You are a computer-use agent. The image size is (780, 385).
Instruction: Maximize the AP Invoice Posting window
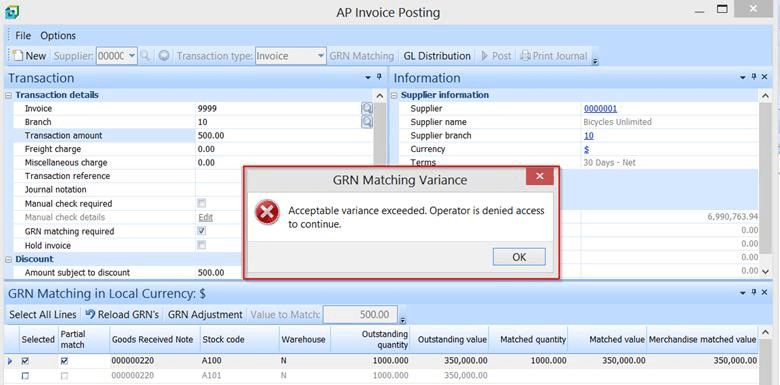click(722, 8)
